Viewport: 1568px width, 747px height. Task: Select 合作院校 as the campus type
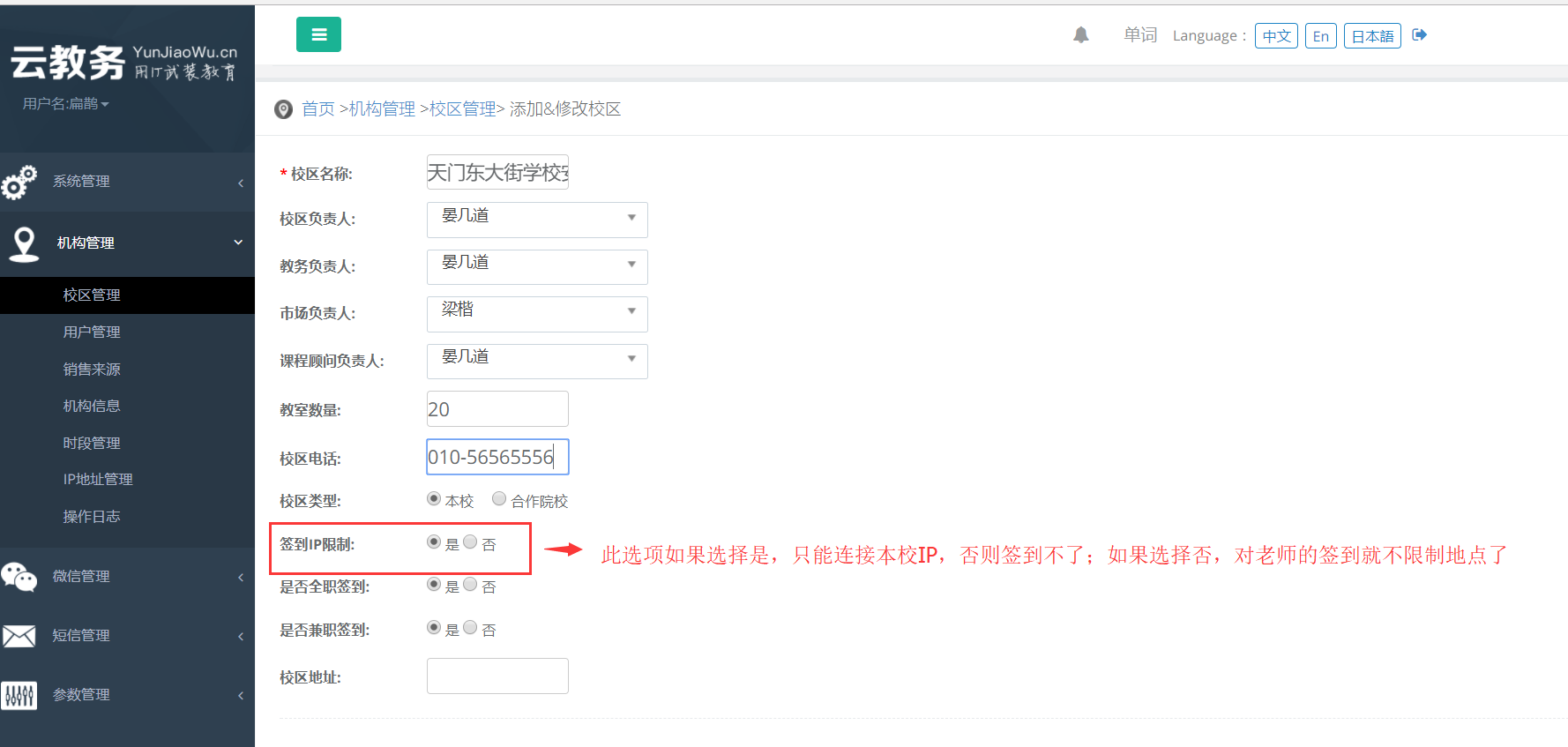click(499, 499)
